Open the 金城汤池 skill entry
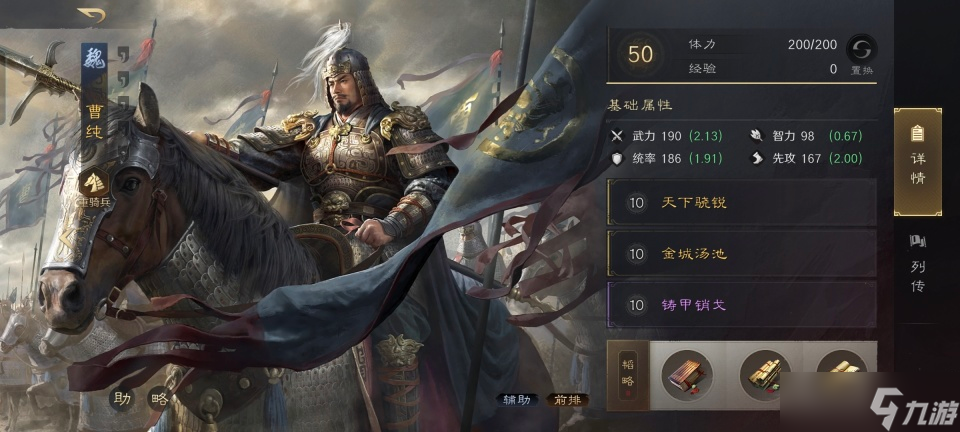 pos(741,253)
